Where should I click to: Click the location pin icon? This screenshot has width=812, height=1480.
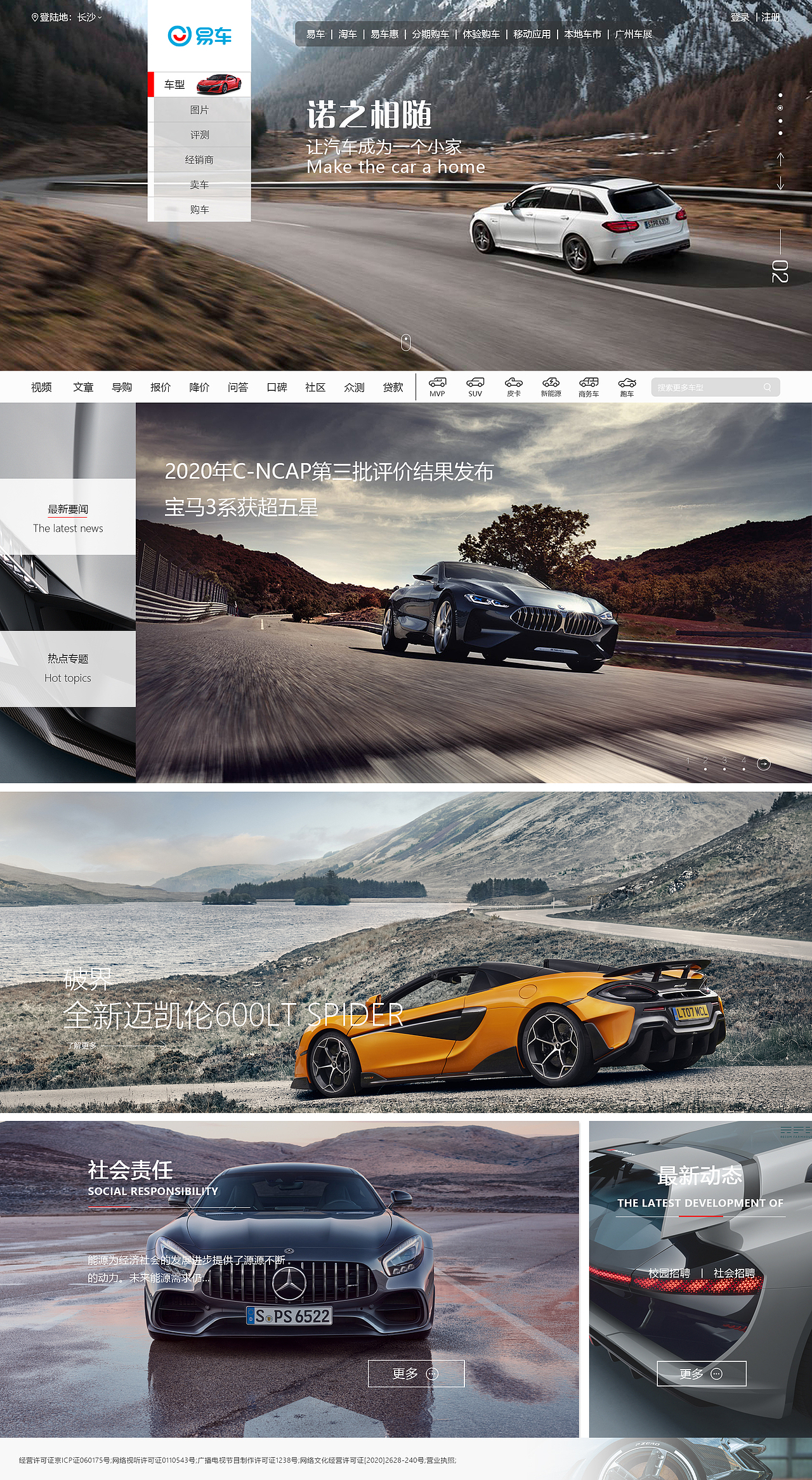[x=35, y=17]
